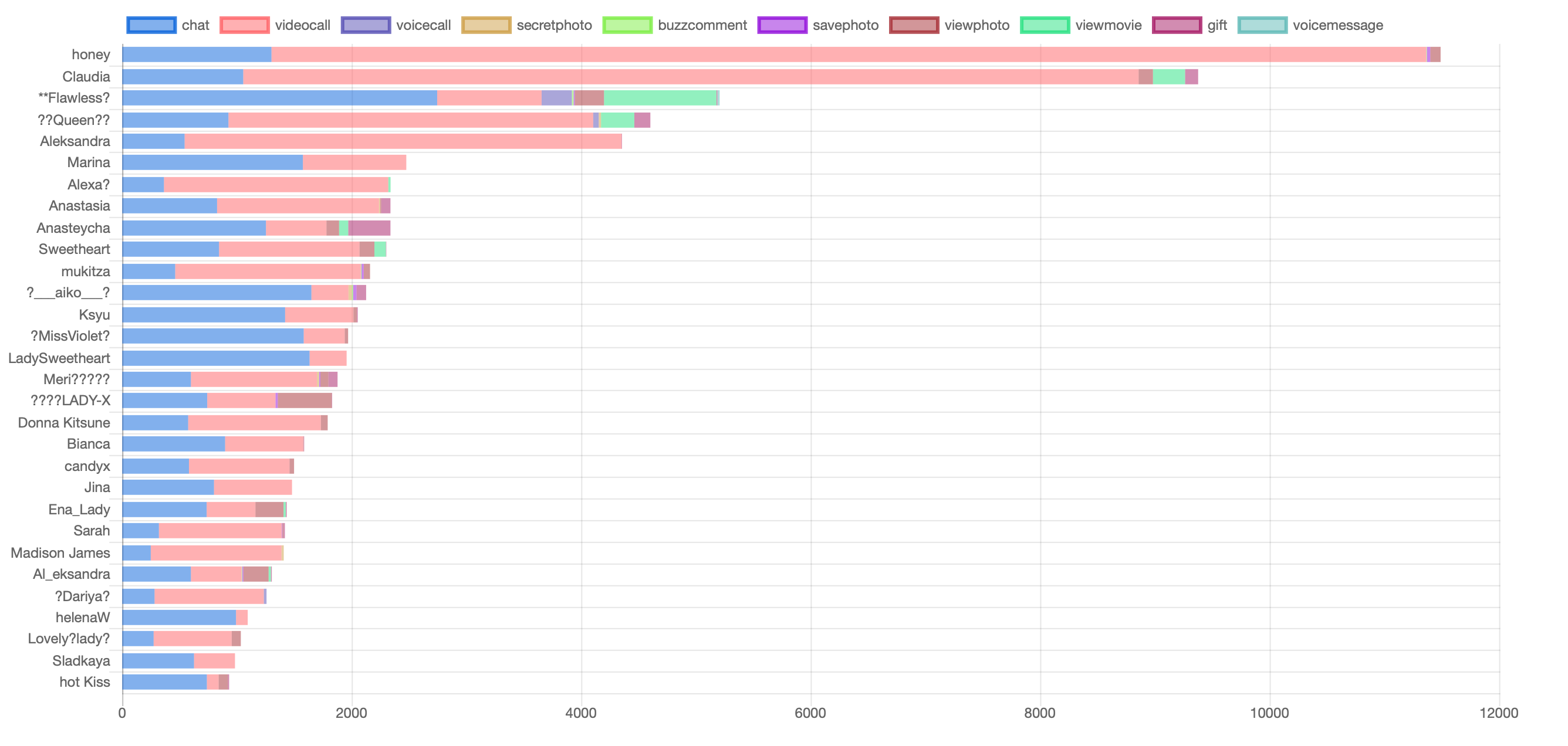Click the 'honey' axis label
This screenshot has height=746, width=1568.
point(91,55)
